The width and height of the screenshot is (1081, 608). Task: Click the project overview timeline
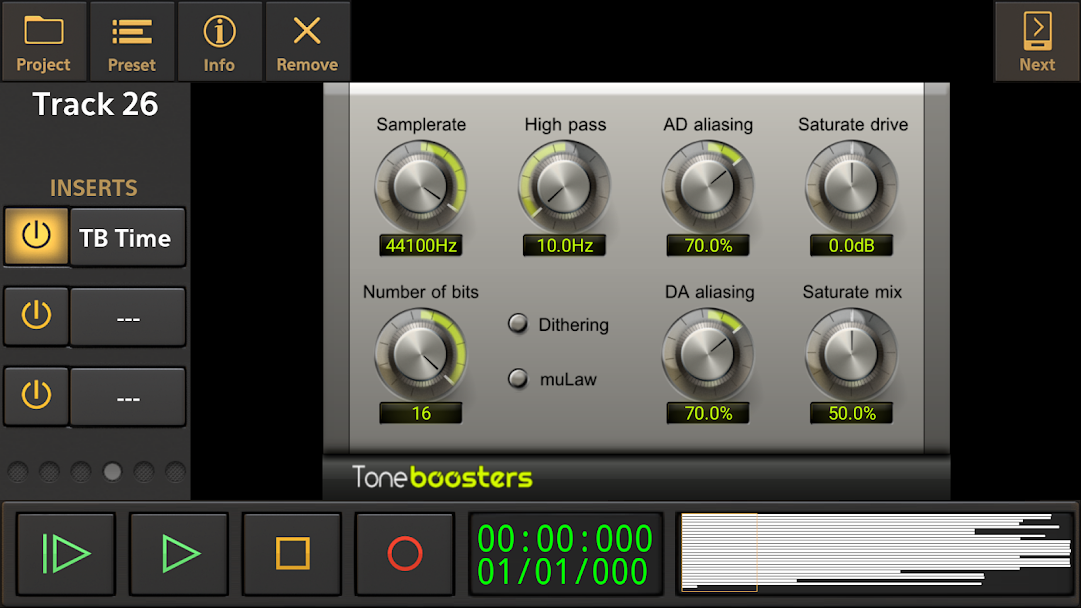click(876, 553)
